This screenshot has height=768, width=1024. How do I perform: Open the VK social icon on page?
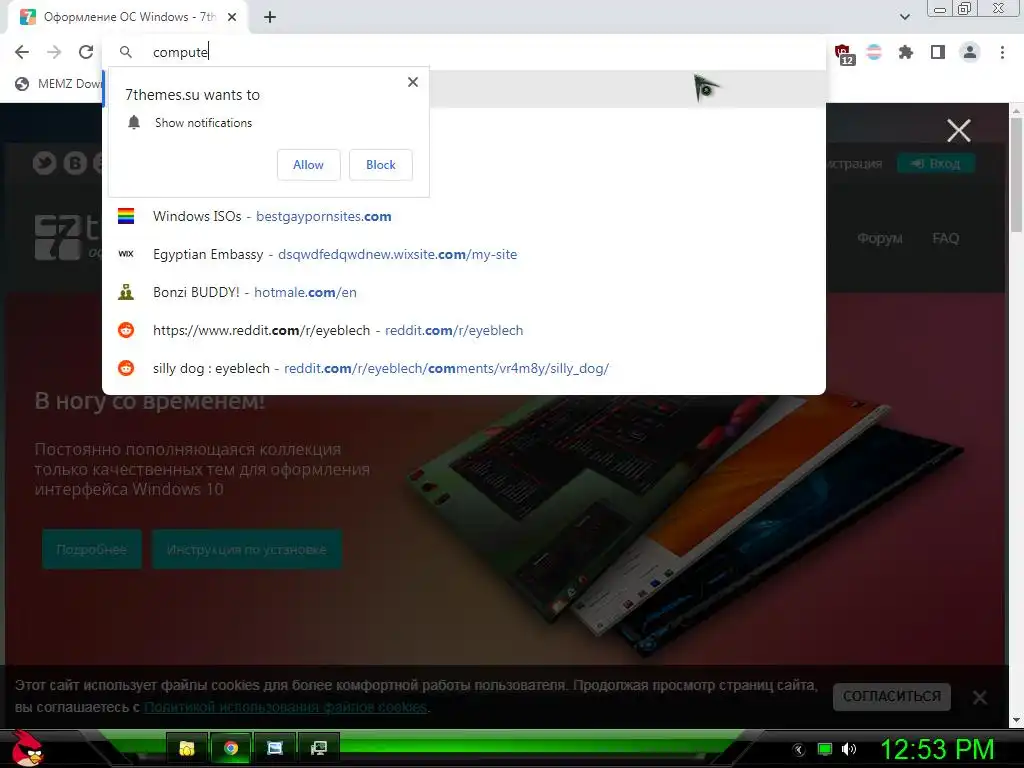point(75,163)
